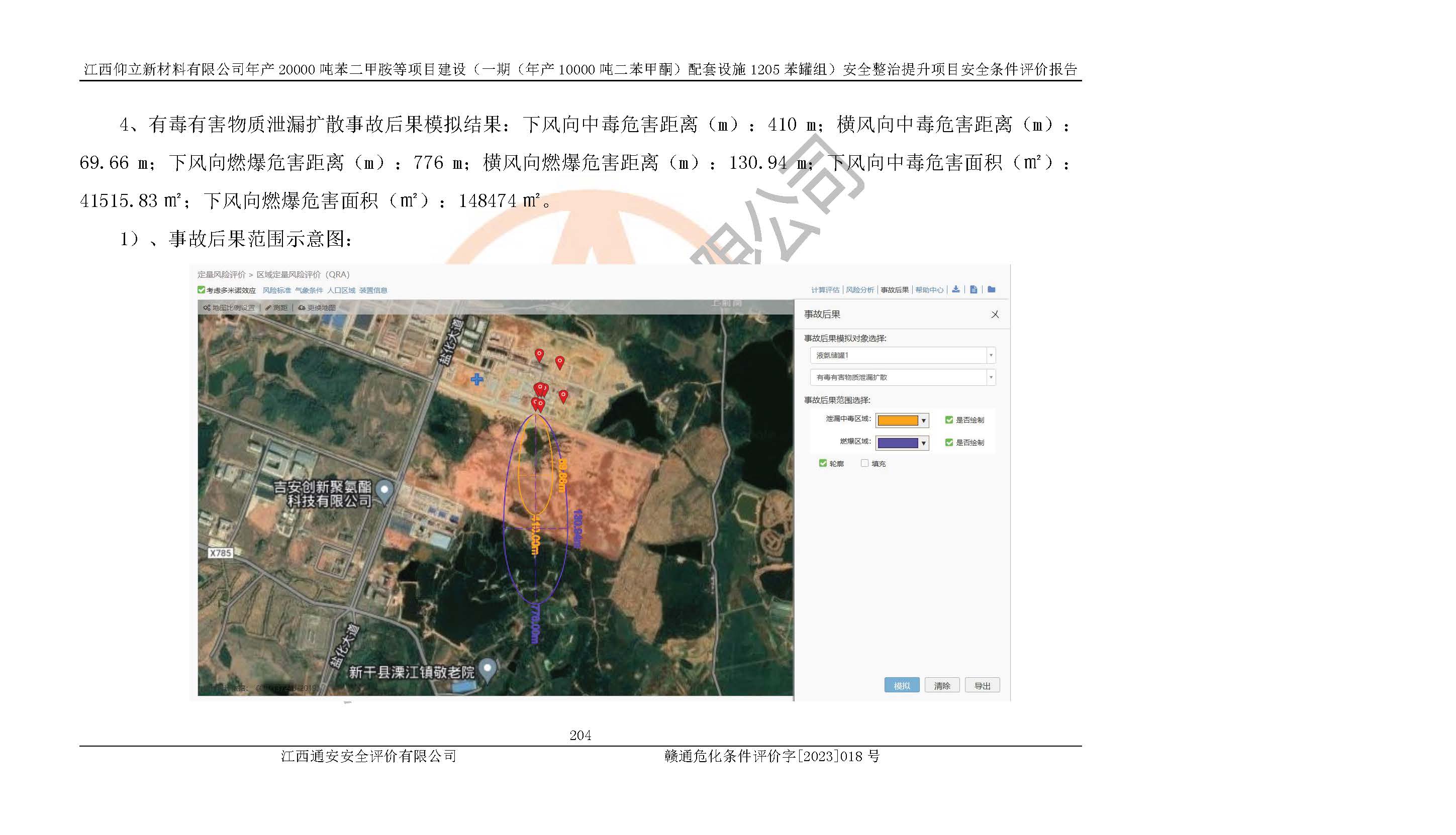The width and height of the screenshot is (1456, 835).
Task: Close the 事故后果 panel with X
Action: click(995, 315)
